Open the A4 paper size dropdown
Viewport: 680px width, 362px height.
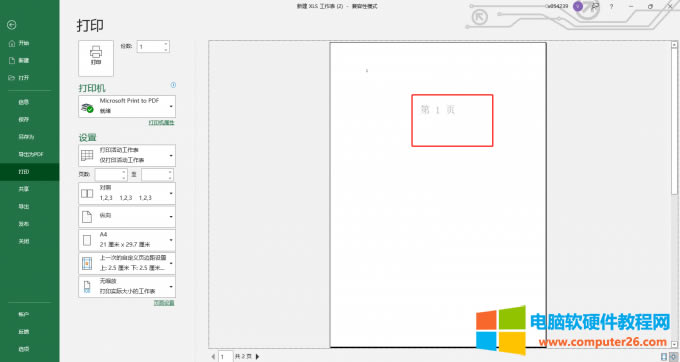(127, 240)
